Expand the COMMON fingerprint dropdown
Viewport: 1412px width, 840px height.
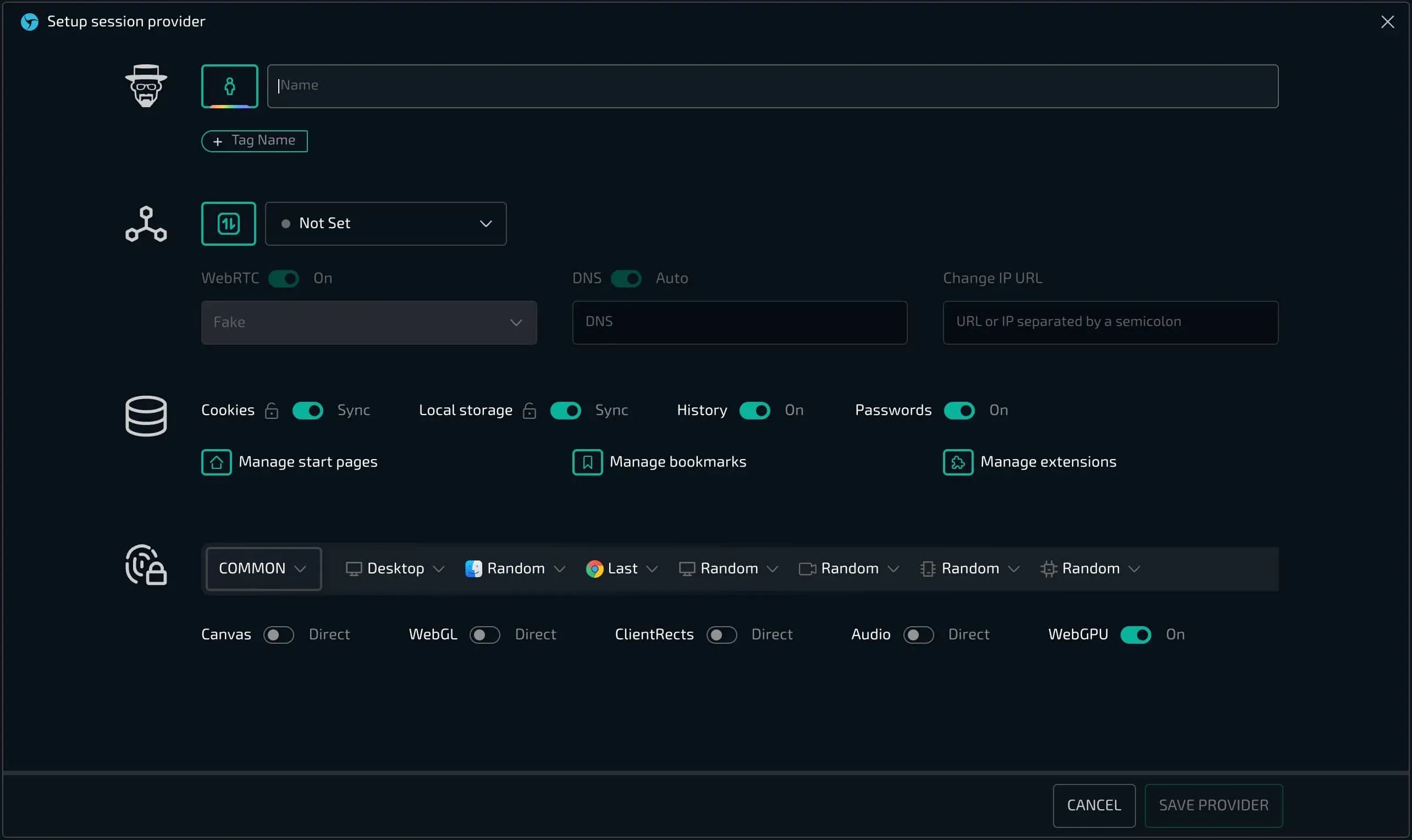[x=263, y=568]
